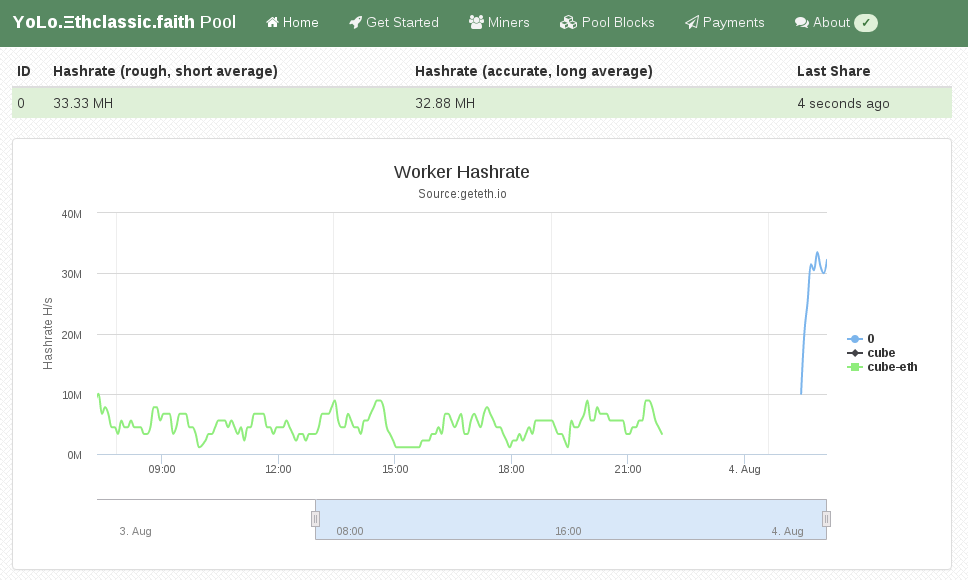
Task: Go to the Miners page
Action: click(499, 23)
